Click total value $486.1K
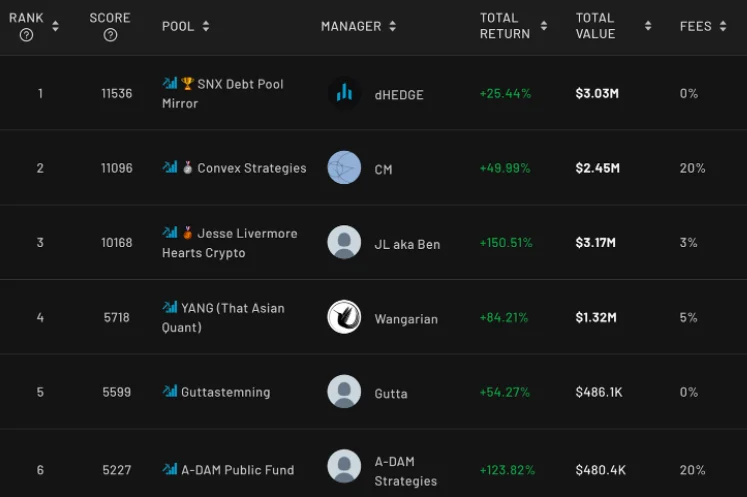The image size is (747, 497). (x=599, y=392)
